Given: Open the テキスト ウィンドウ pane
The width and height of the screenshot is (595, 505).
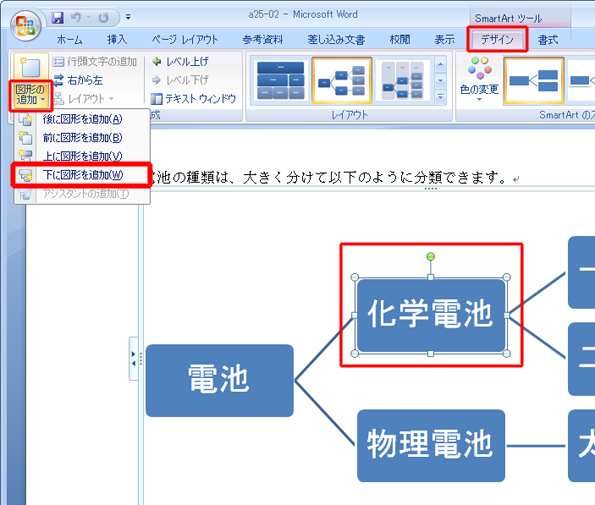Looking at the screenshot, I should tap(194, 99).
